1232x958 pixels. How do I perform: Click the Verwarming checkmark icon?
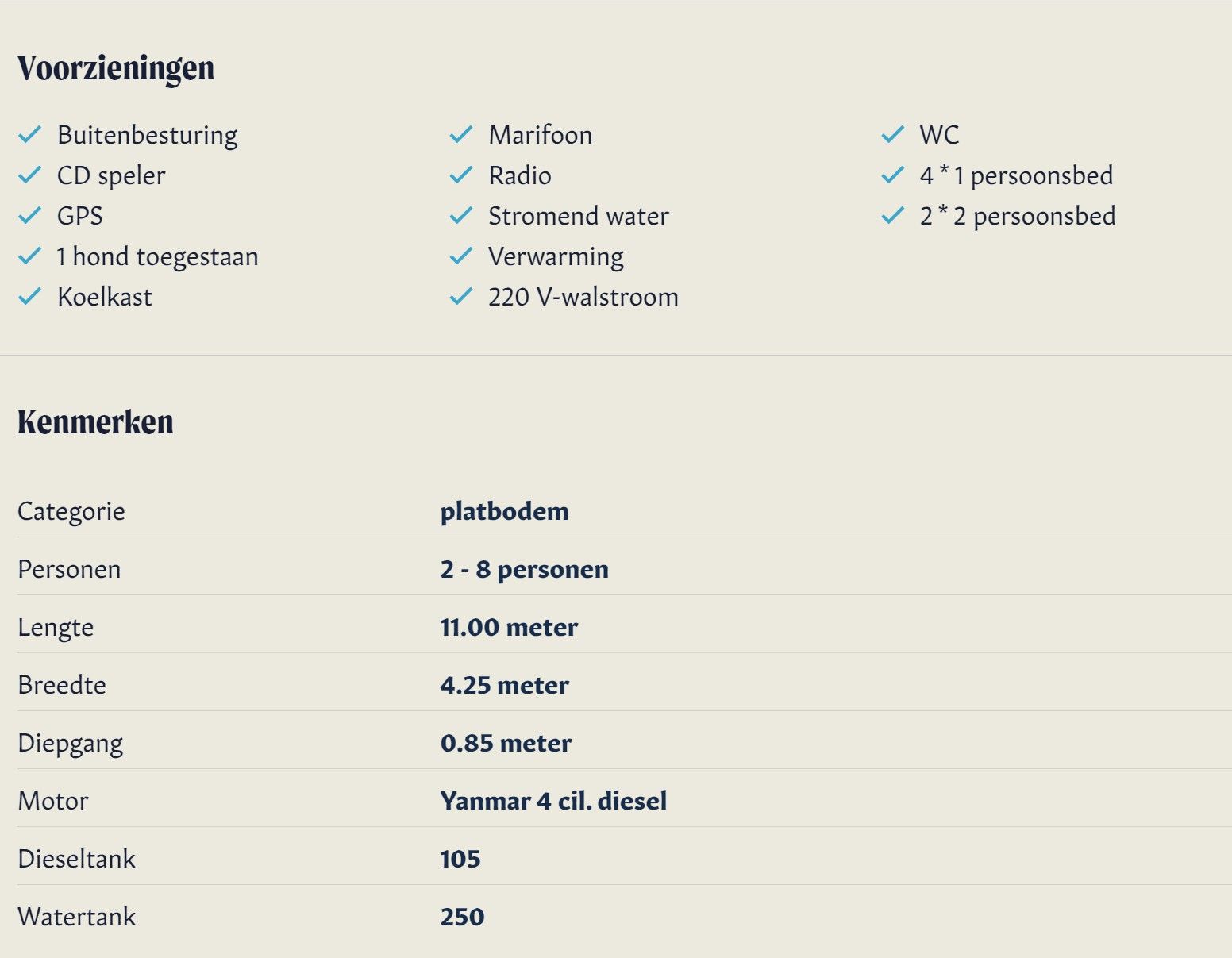click(x=461, y=256)
